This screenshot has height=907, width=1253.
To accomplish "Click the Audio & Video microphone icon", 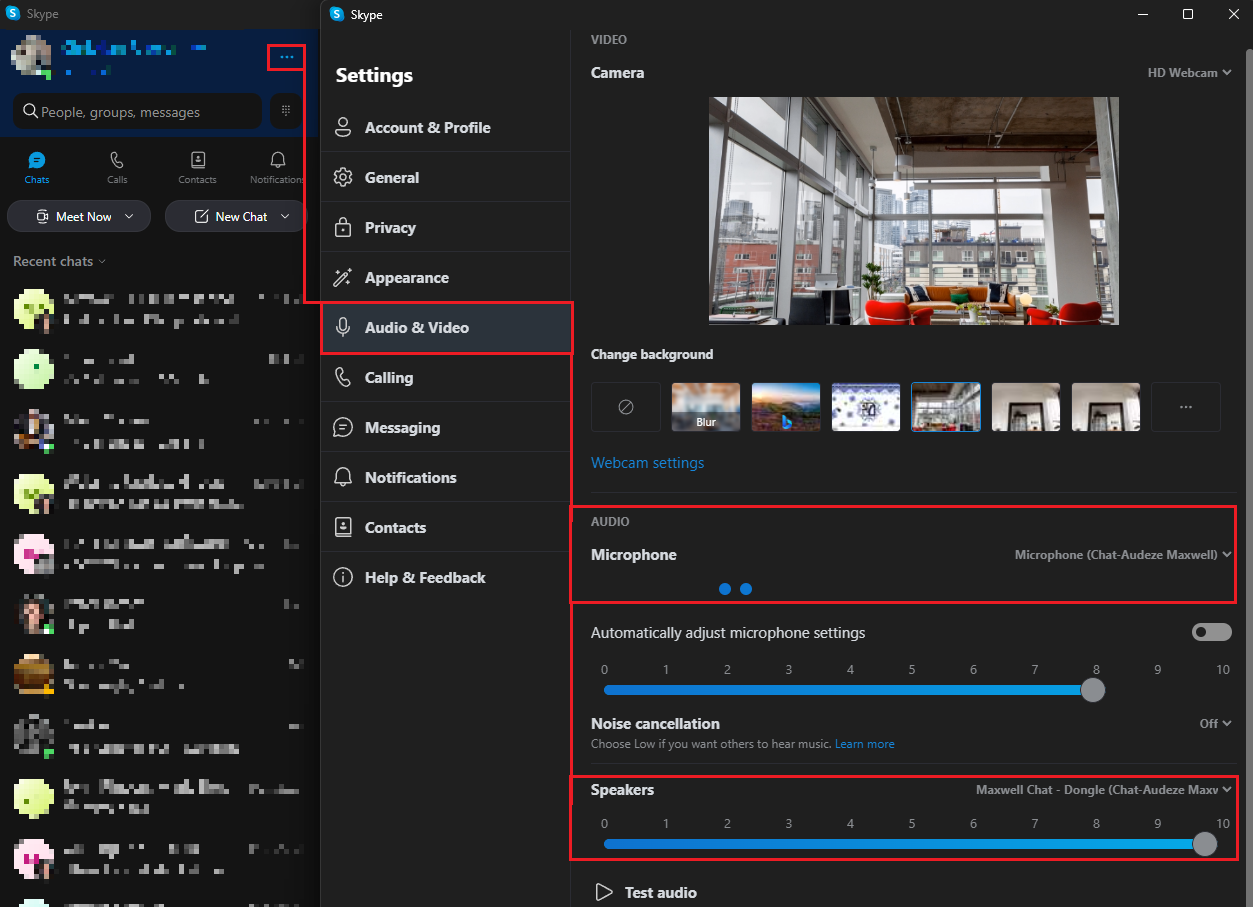I will click(343, 328).
